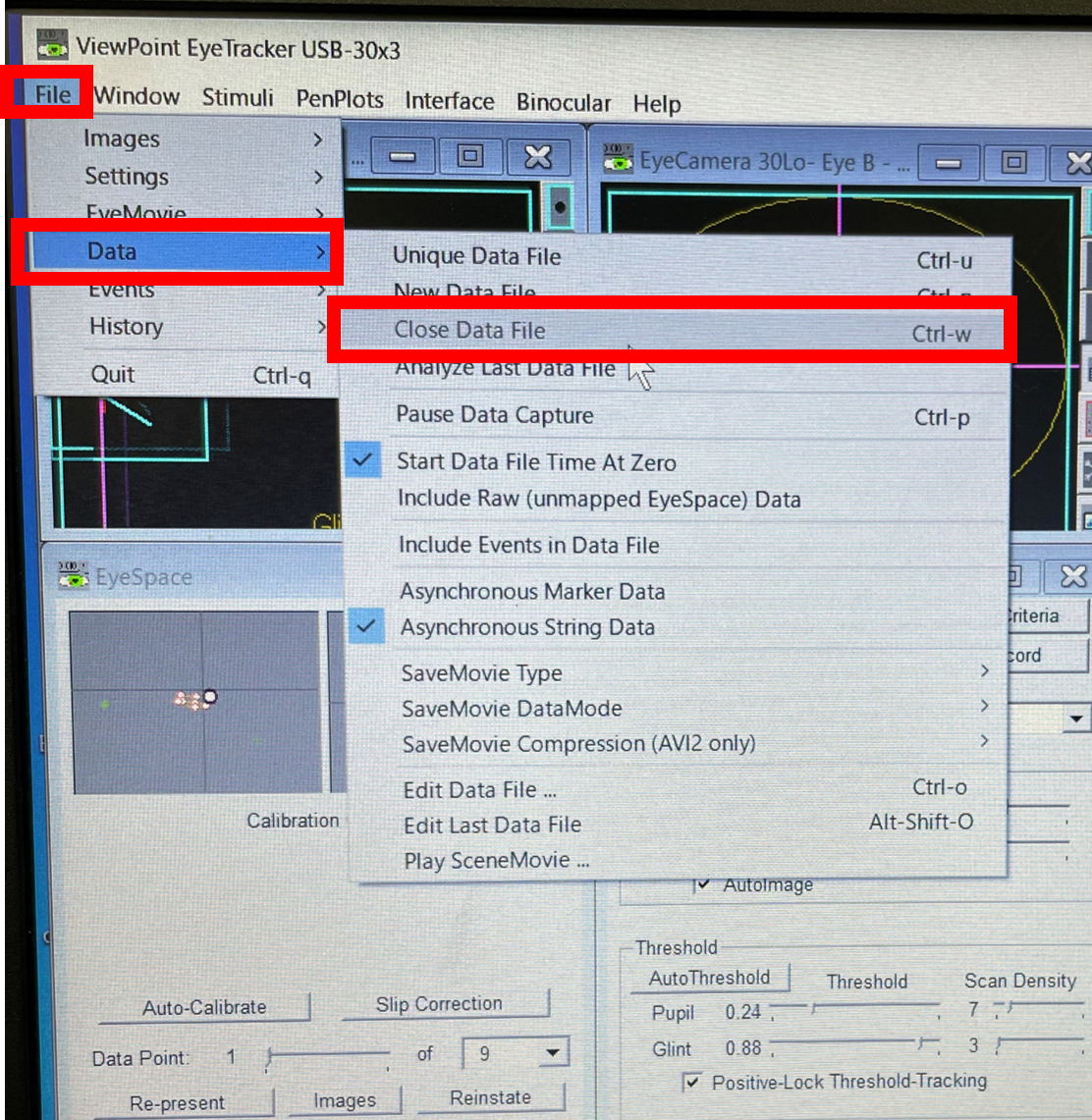The height and width of the screenshot is (1120, 1092).
Task: Expand the SaveMovie Type submenu
Action: pyautogui.click(x=677, y=672)
